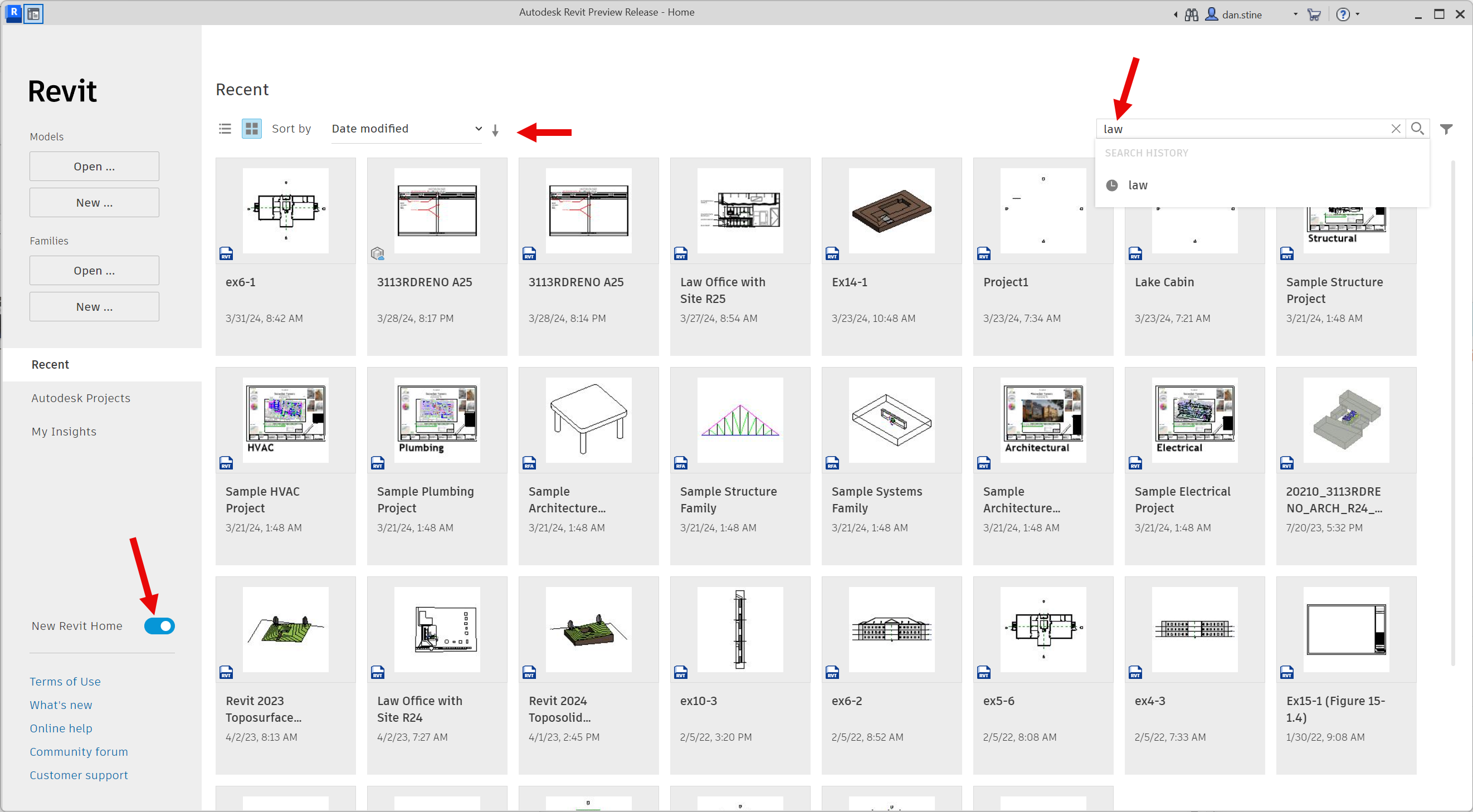Click second 3113RDRENO A25 dated 8:14 PM

pos(589,257)
